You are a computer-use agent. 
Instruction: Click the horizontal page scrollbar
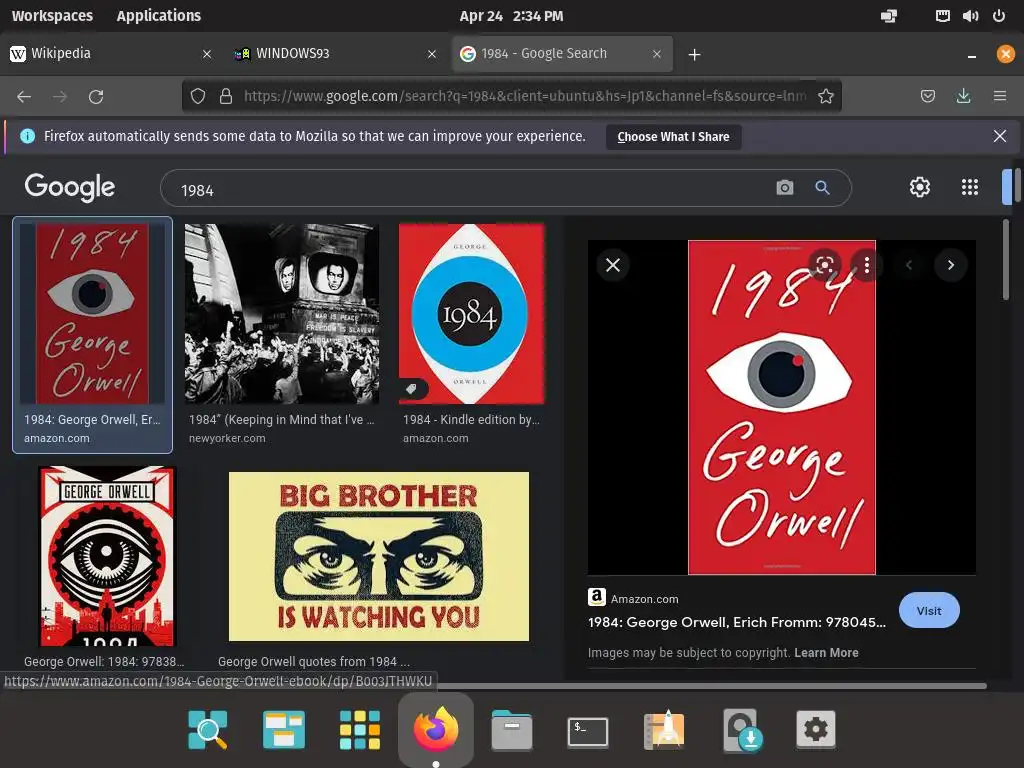point(712,686)
